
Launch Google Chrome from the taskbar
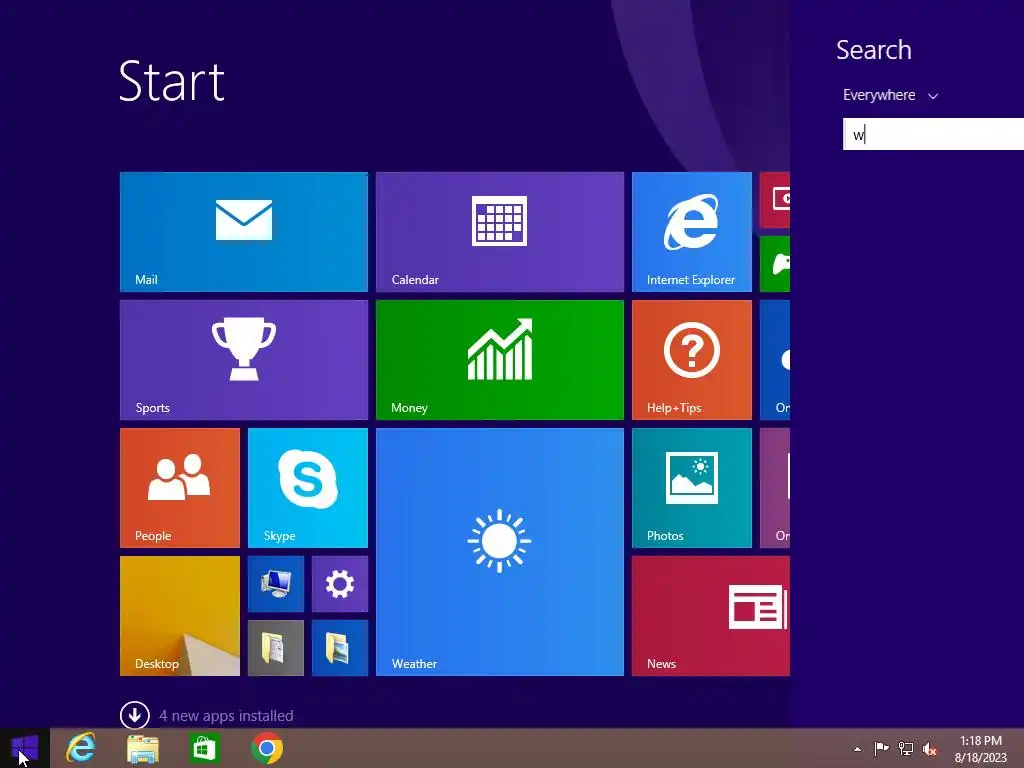click(267, 748)
